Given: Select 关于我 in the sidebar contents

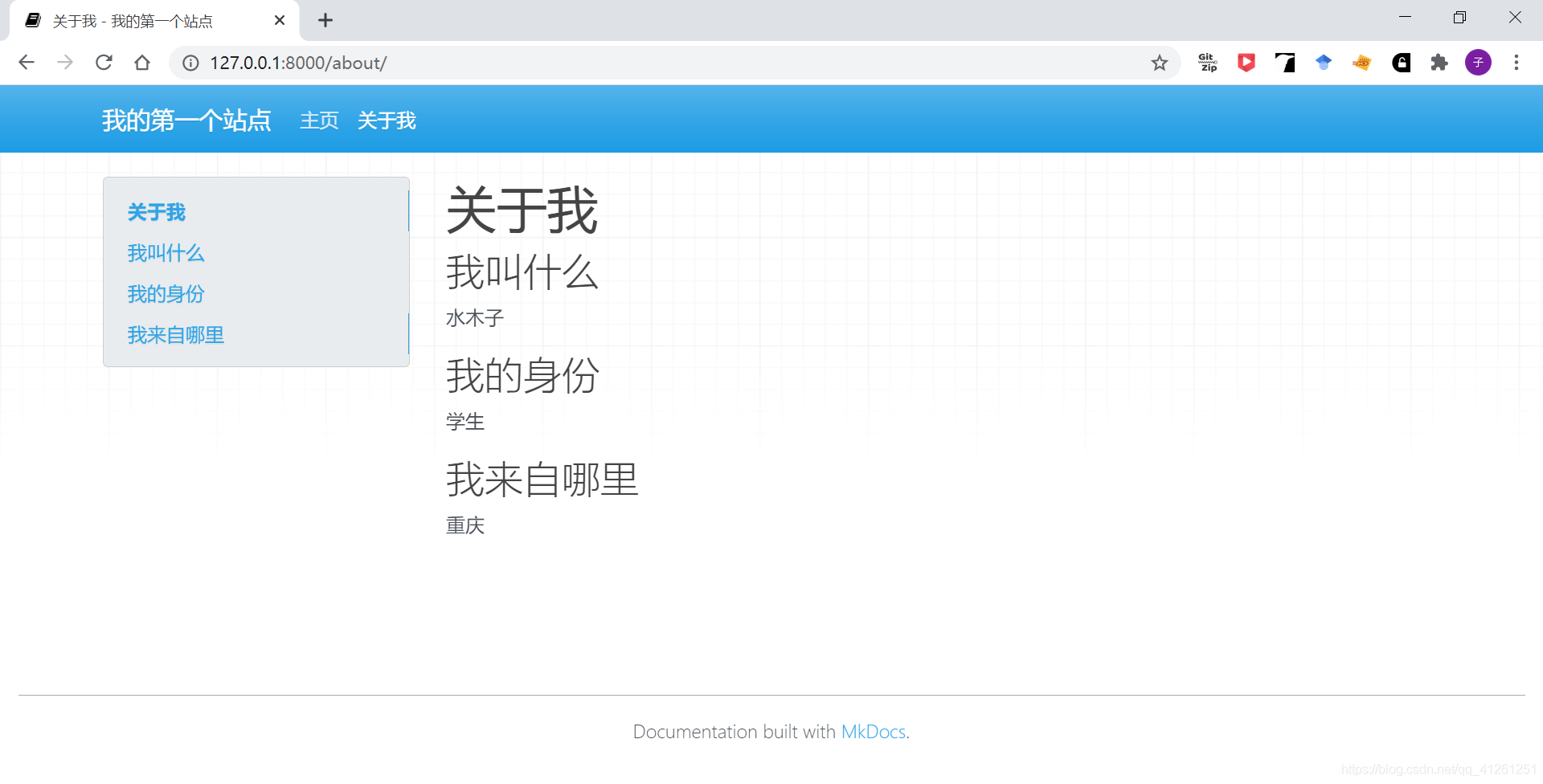Looking at the screenshot, I should [157, 212].
